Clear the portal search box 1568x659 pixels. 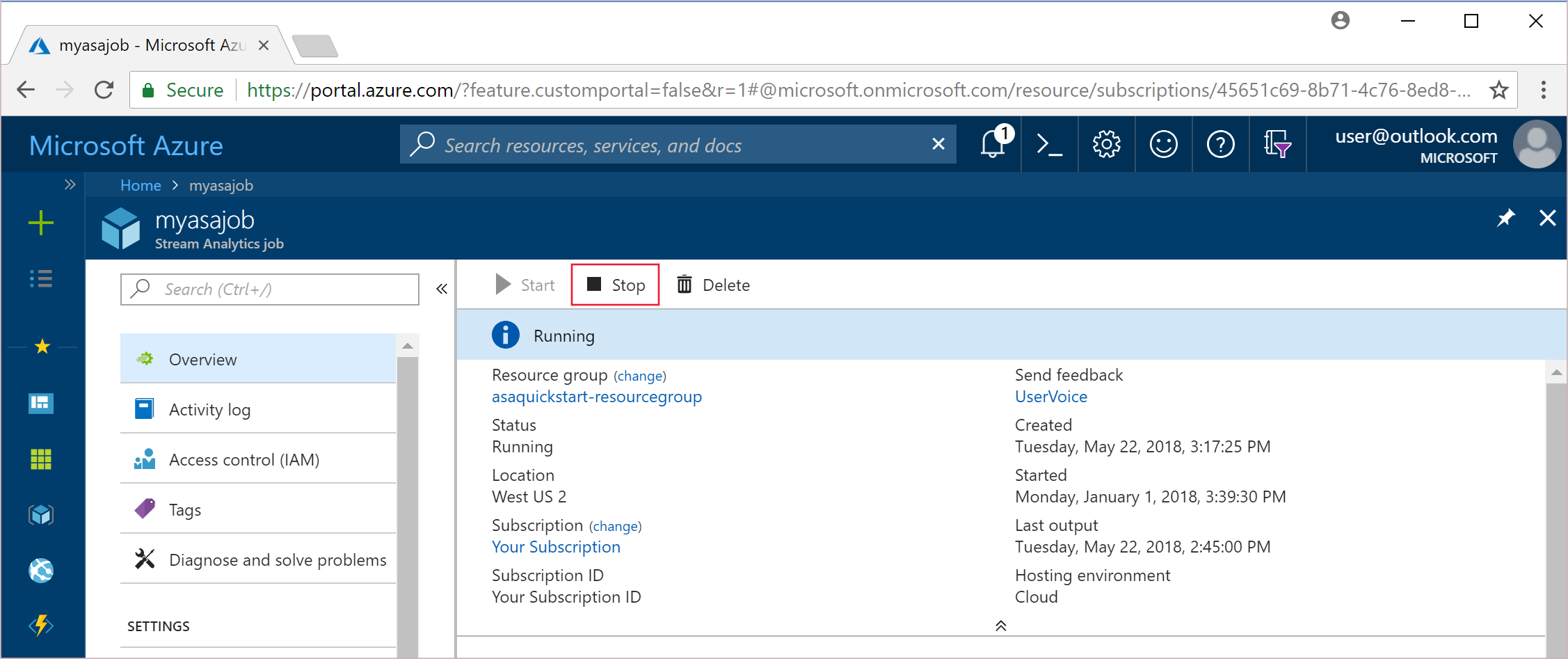[x=938, y=144]
